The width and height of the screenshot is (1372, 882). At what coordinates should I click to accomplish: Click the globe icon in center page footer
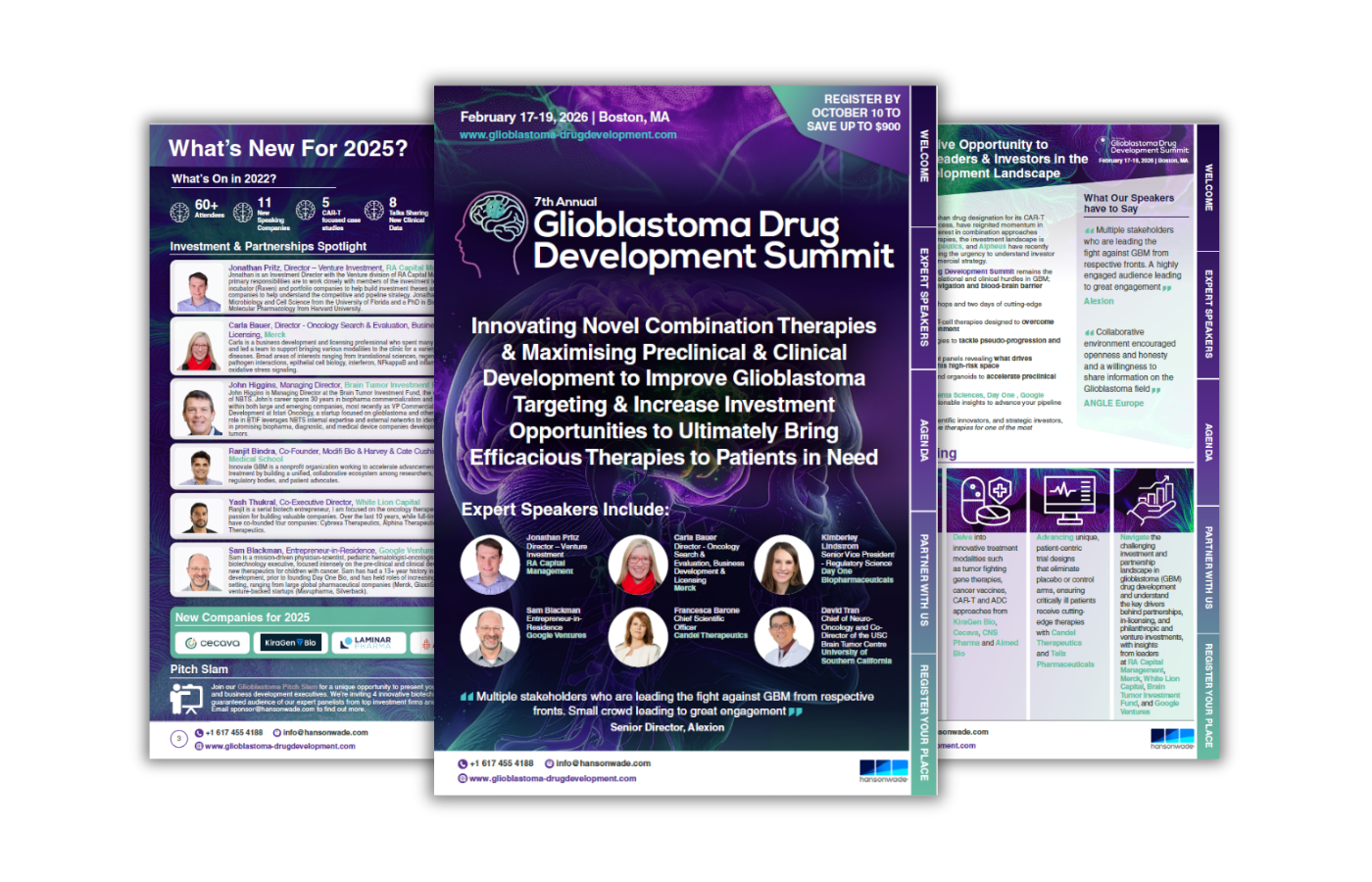(463, 779)
